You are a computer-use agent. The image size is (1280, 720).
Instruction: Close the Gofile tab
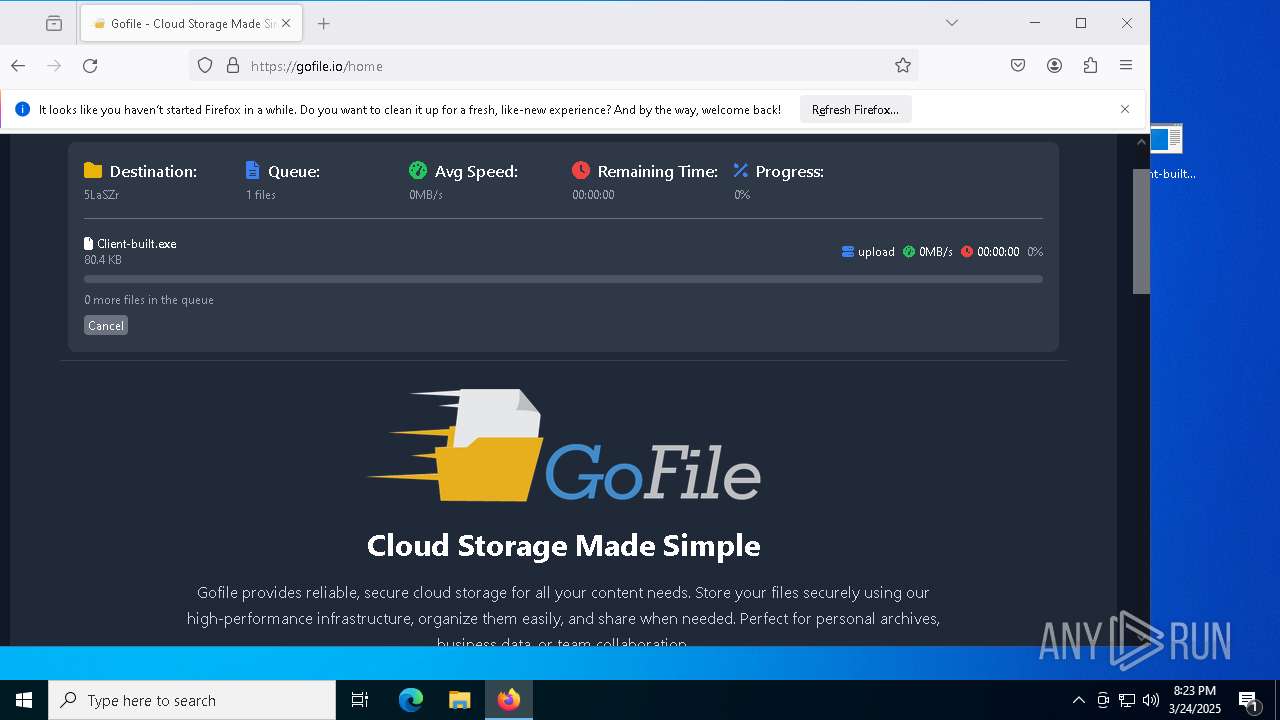285,23
